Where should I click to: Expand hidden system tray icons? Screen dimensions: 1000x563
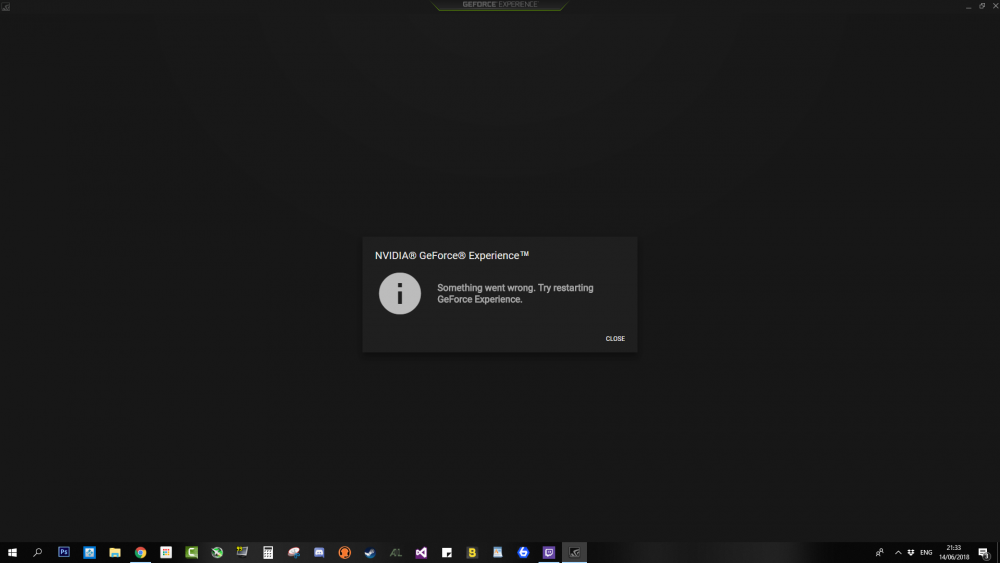(898, 552)
